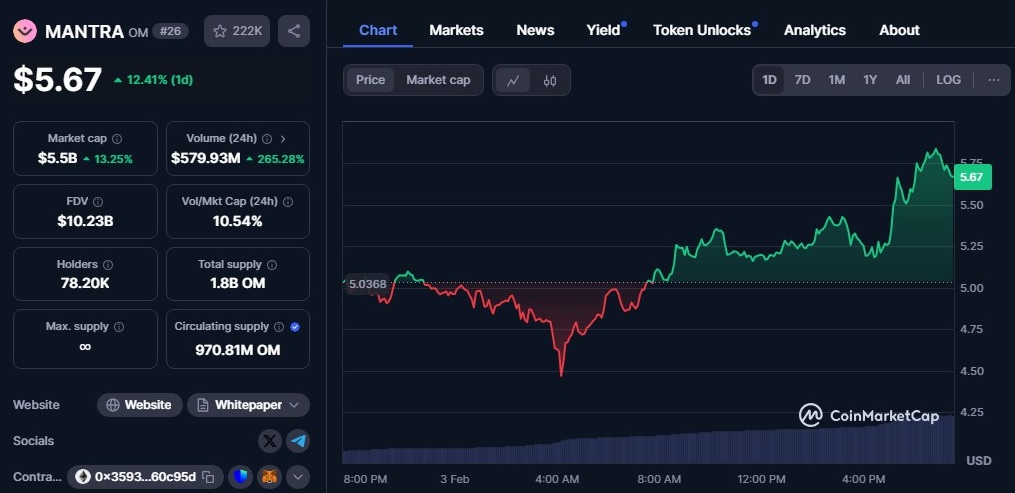
Task: Click the Vol/Mkt Cap info icon
Action: click(x=288, y=201)
